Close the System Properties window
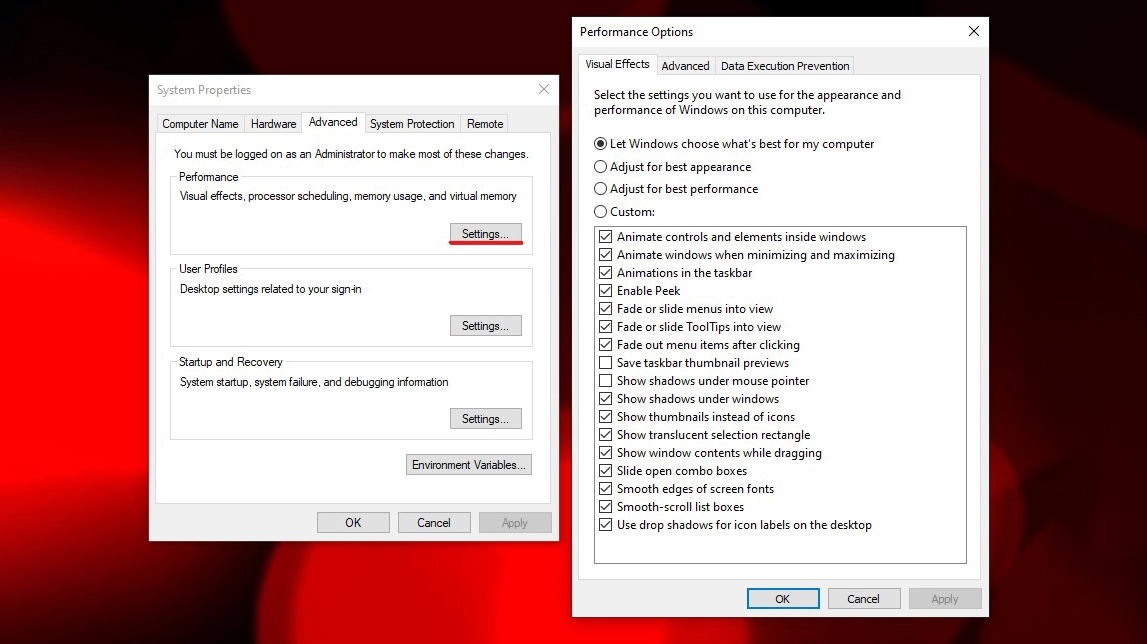Image resolution: width=1147 pixels, height=644 pixels. (x=544, y=89)
